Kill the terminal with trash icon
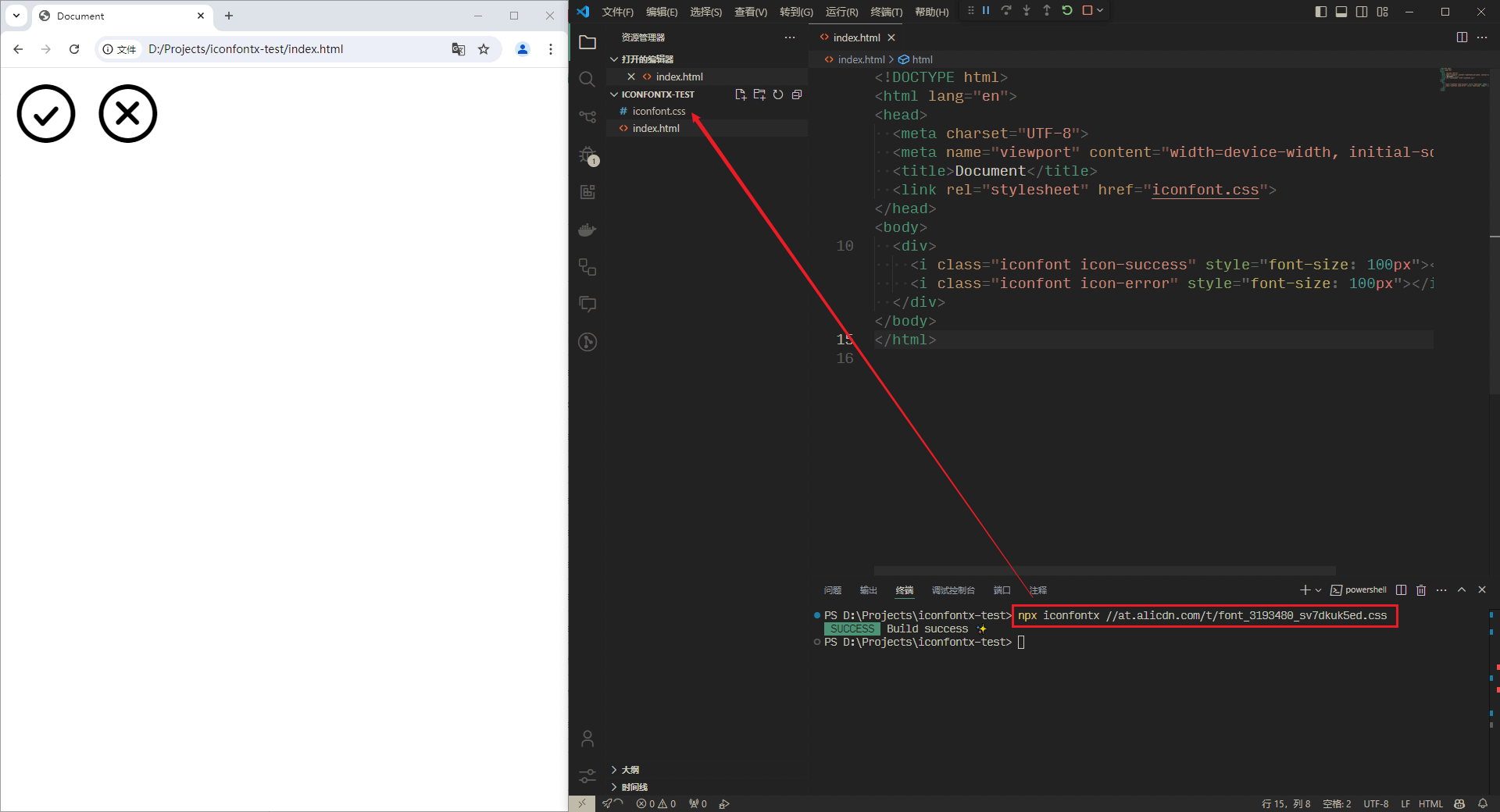This screenshot has width=1500, height=812. point(1421,590)
